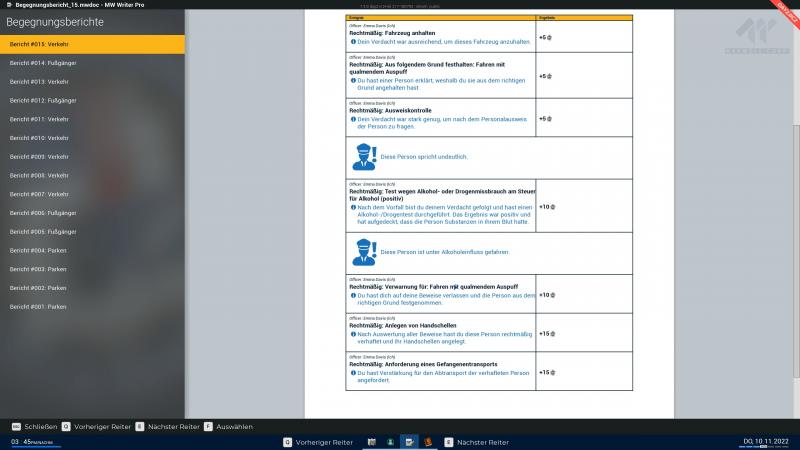
Task: Open Bericht #007: Verkehr
Action: (x=92, y=194)
